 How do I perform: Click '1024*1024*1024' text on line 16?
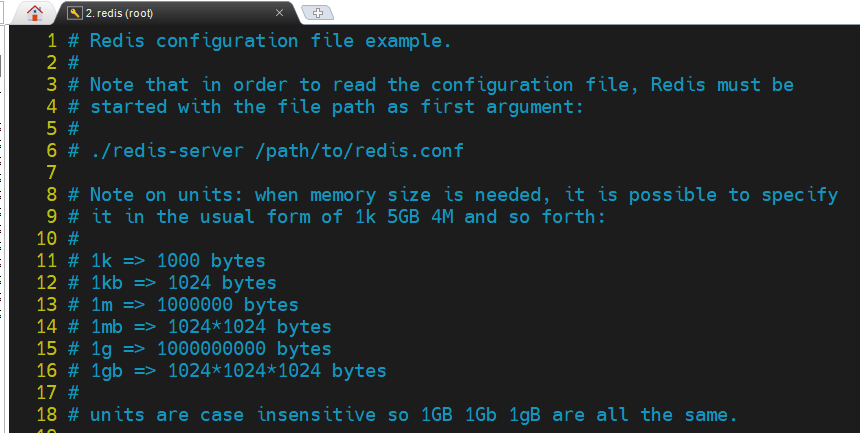[244, 370]
